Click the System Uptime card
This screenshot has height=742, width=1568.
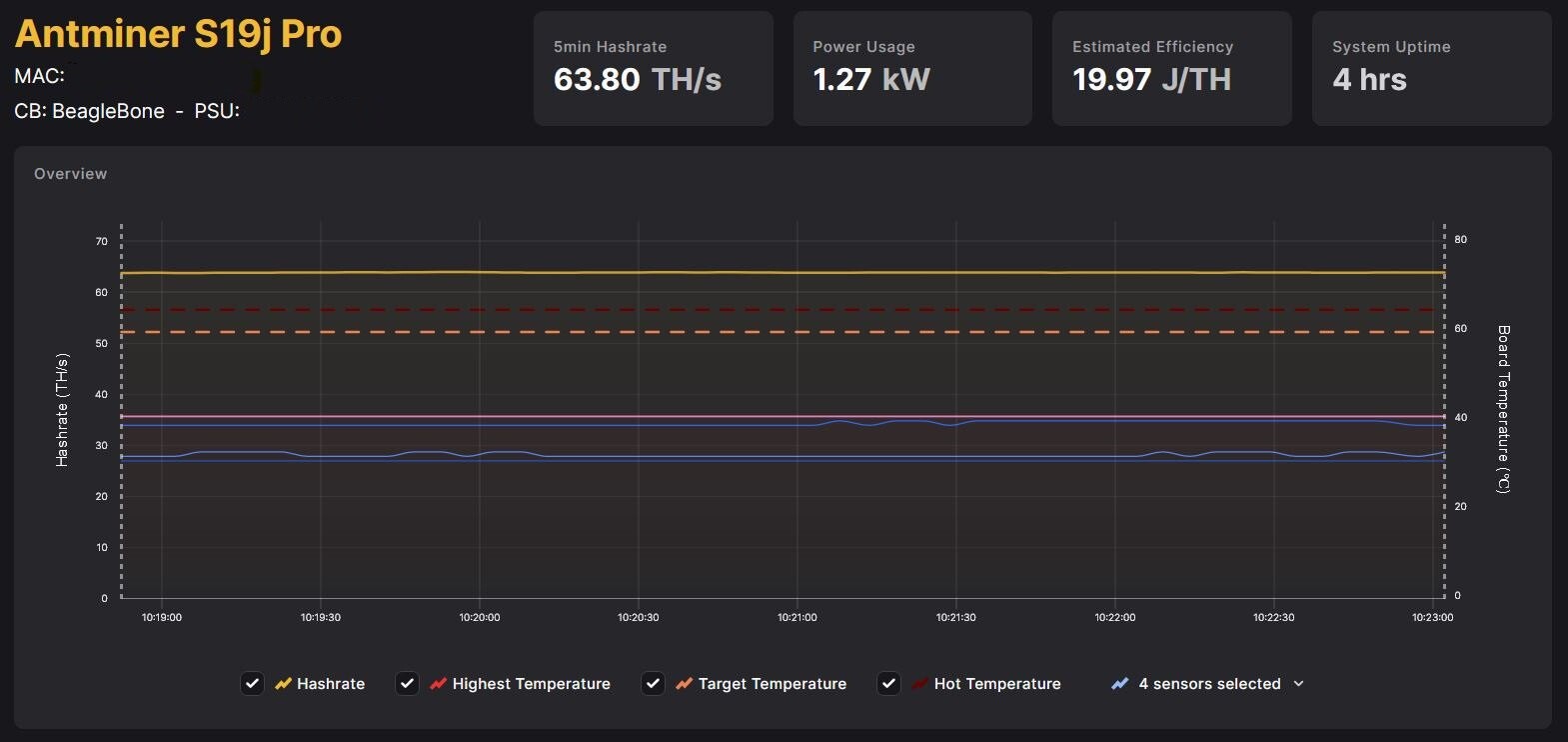[1431, 68]
